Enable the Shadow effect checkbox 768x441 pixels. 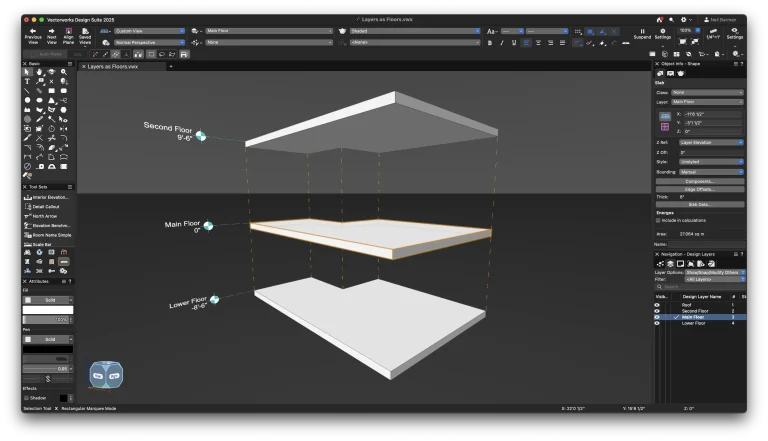click(x=27, y=397)
